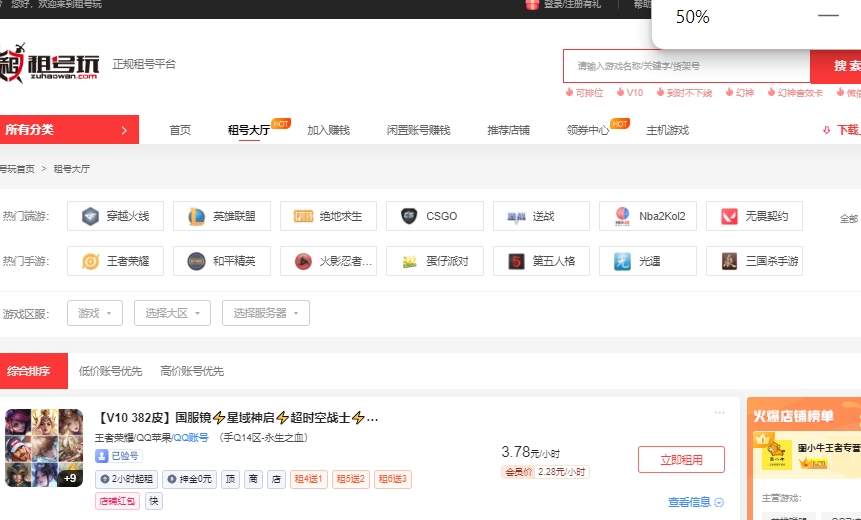Open the 推荐店铺 nav item
The width and height of the screenshot is (861, 520).
(508, 130)
